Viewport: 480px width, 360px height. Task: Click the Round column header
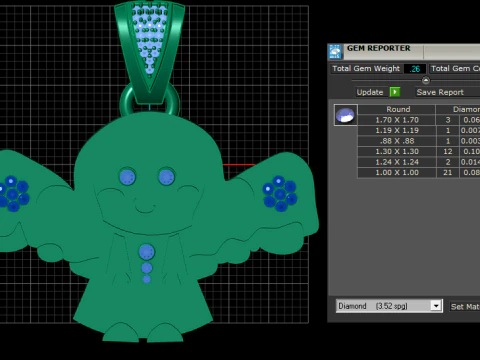pos(397,109)
